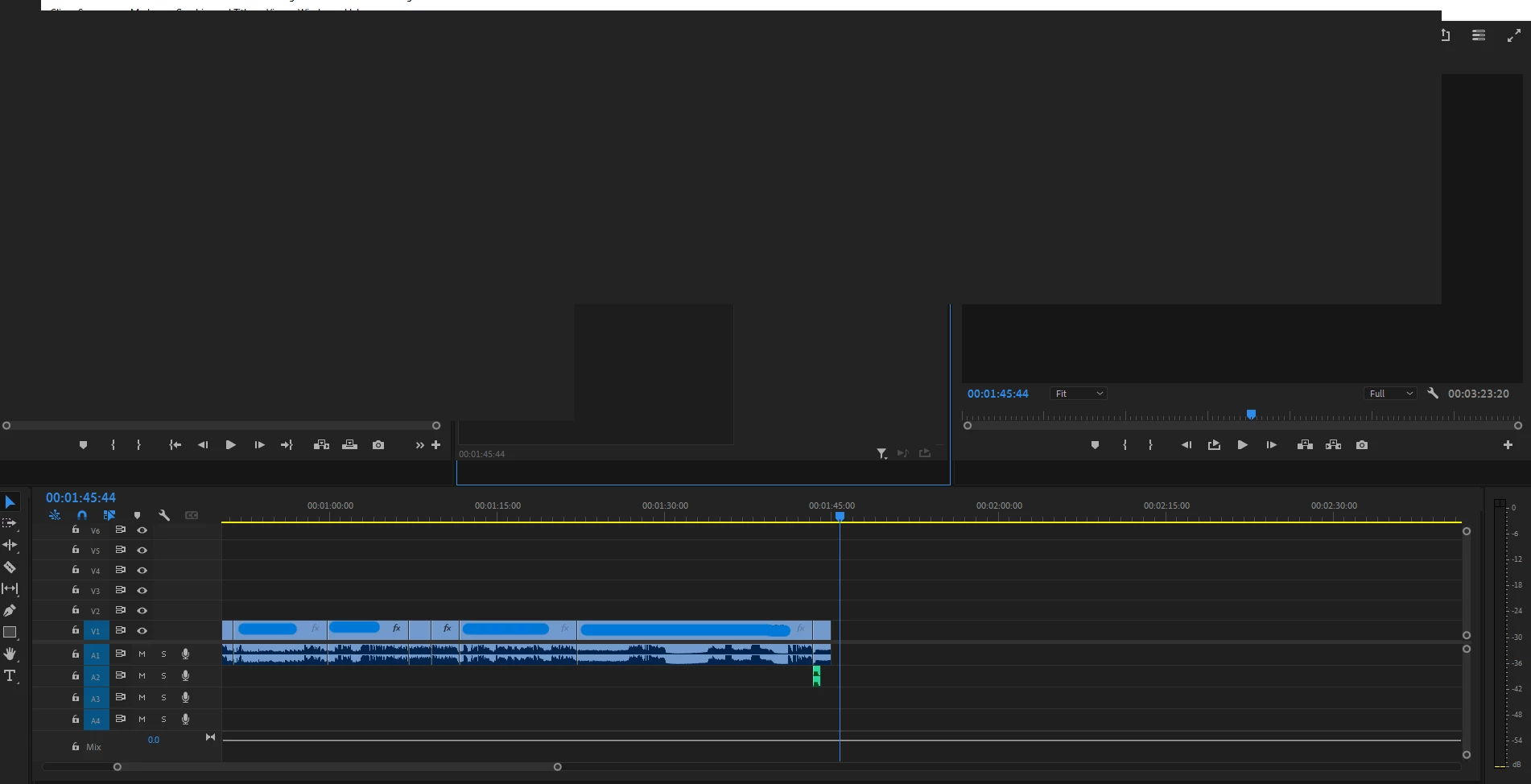The image size is (1531, 784).
Task: Click the Program monitor Extract button
Action: [1333, 445]
